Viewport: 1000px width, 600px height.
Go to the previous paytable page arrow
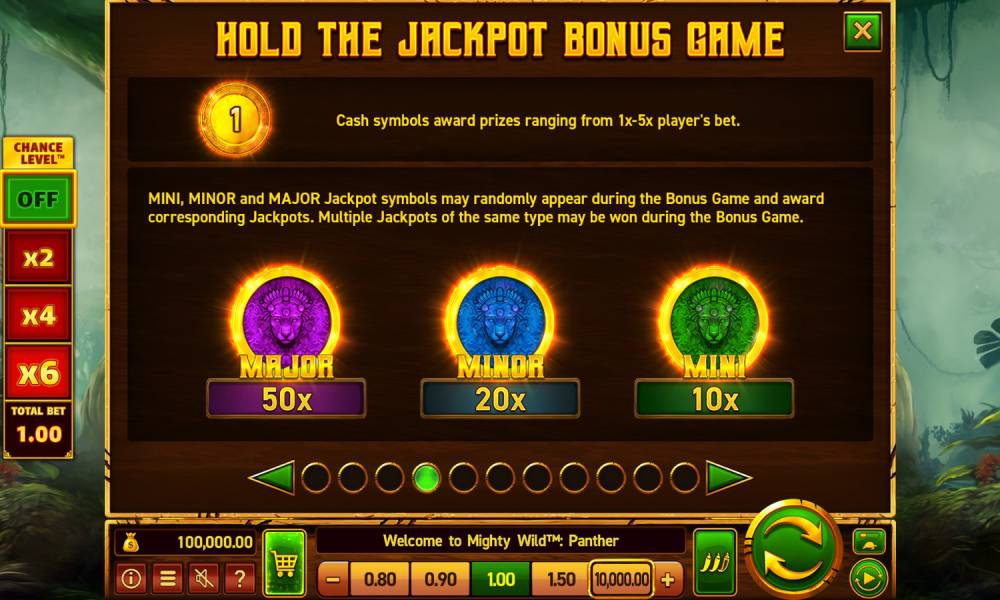(272, 478)
